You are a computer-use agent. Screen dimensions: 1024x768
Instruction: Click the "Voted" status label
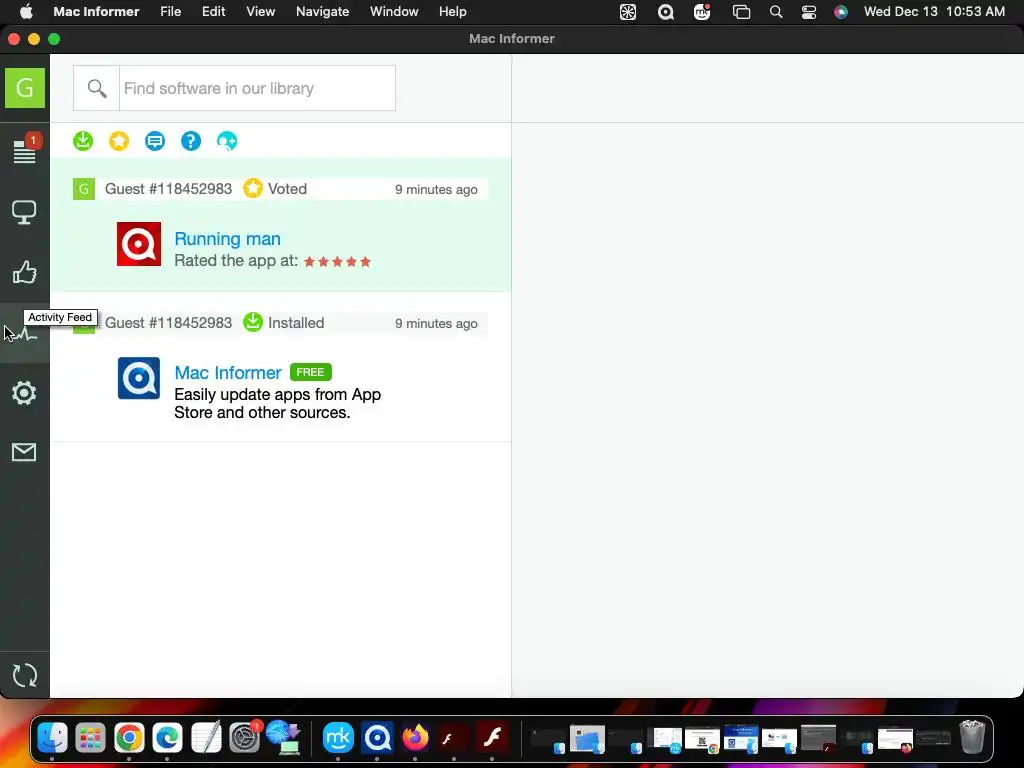(287, 189)
